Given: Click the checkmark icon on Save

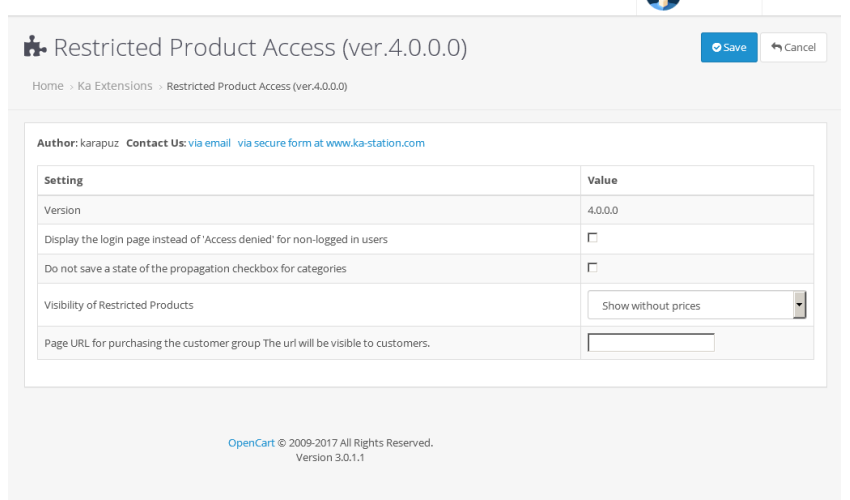Looking at the screenshot, I should 716,48.
